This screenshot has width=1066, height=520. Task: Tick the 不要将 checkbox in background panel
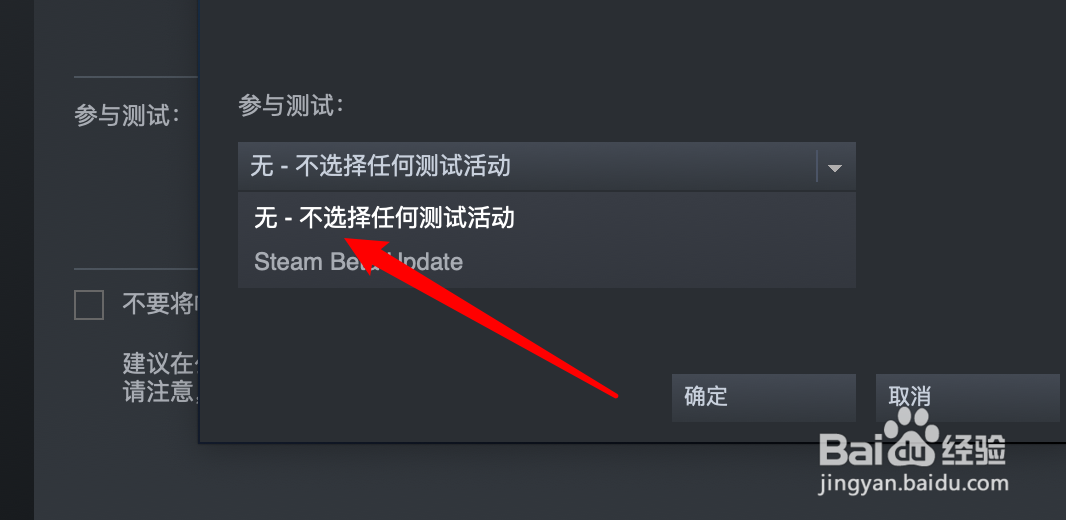click(x=89, y=305)
